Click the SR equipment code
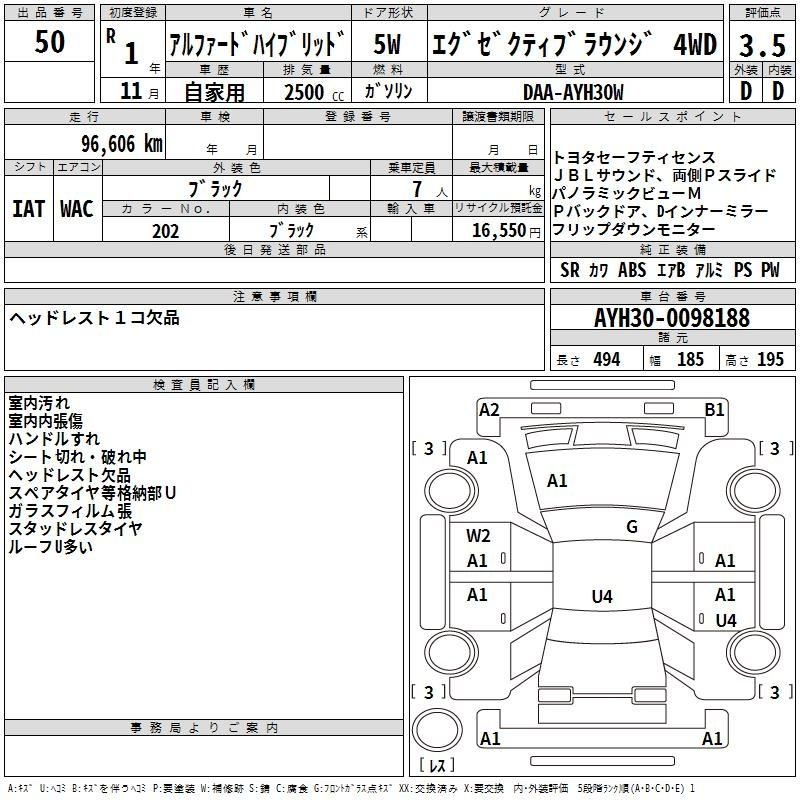This screenshot has width=800, height=800. pos(570,270)
